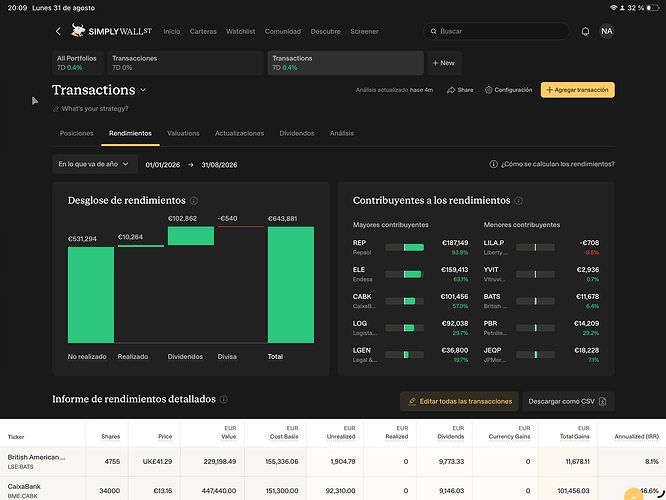Open the NA profile avatar
This screenshot has height=500, width=666.
tap(607, 31)
